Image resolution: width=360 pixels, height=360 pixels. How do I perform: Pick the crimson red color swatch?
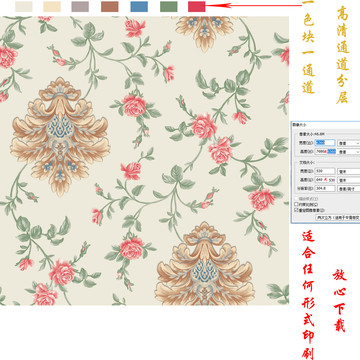click(197, 6)
